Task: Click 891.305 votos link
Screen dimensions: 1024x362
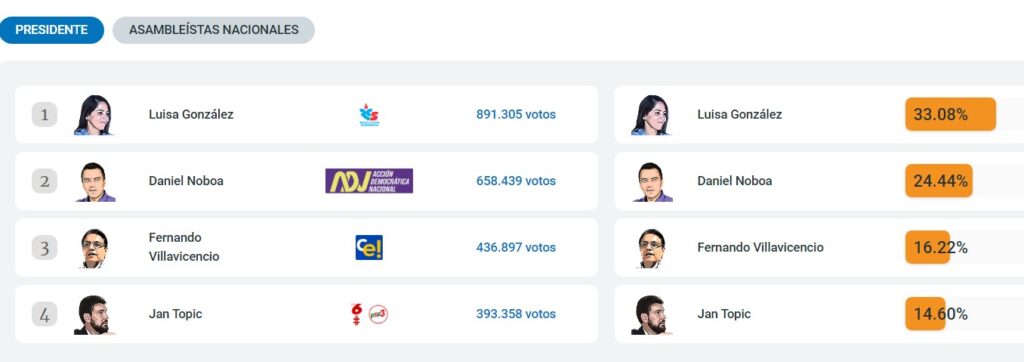Action: (516, 114)
